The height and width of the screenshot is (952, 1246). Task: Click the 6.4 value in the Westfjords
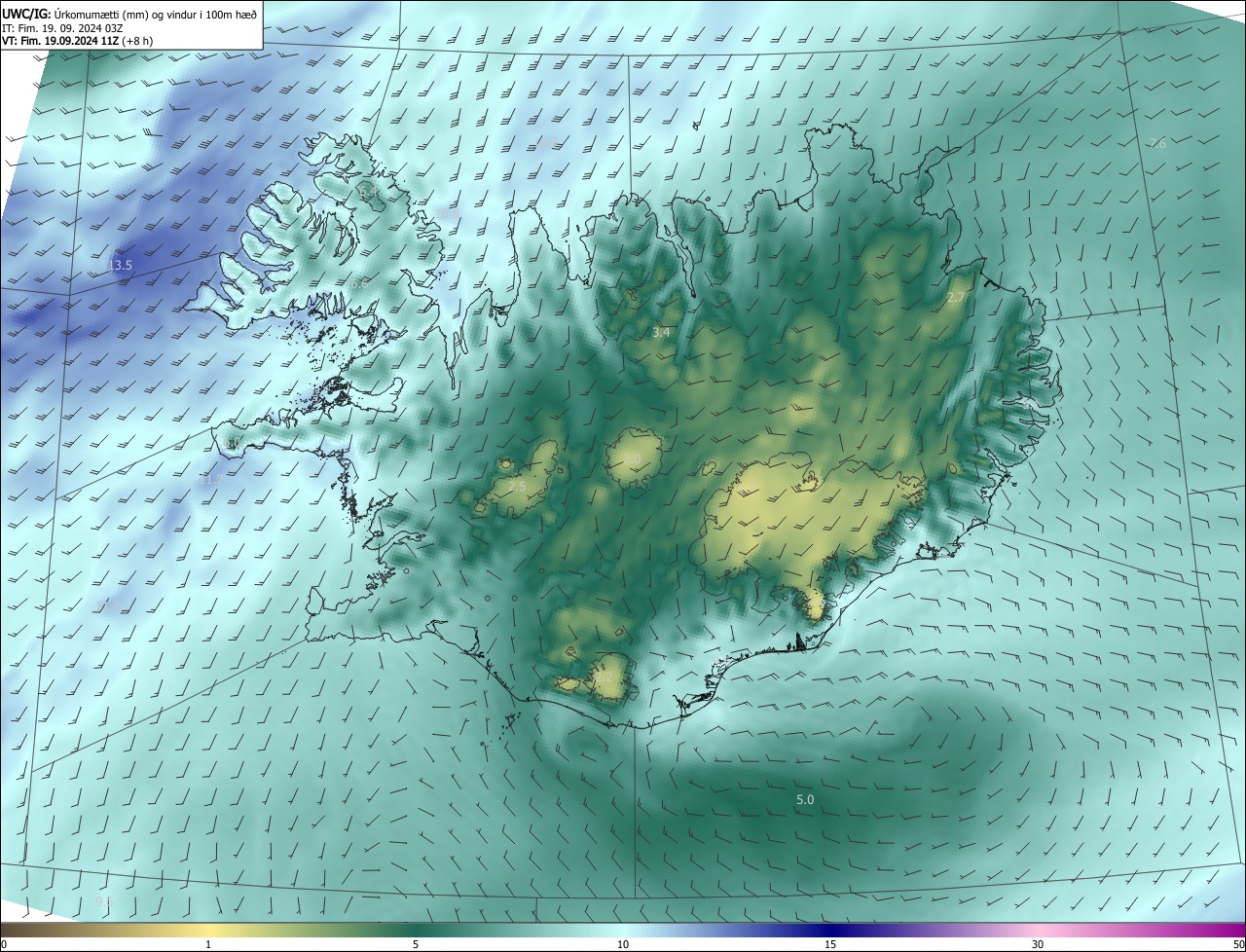click(x=369, y=194)
